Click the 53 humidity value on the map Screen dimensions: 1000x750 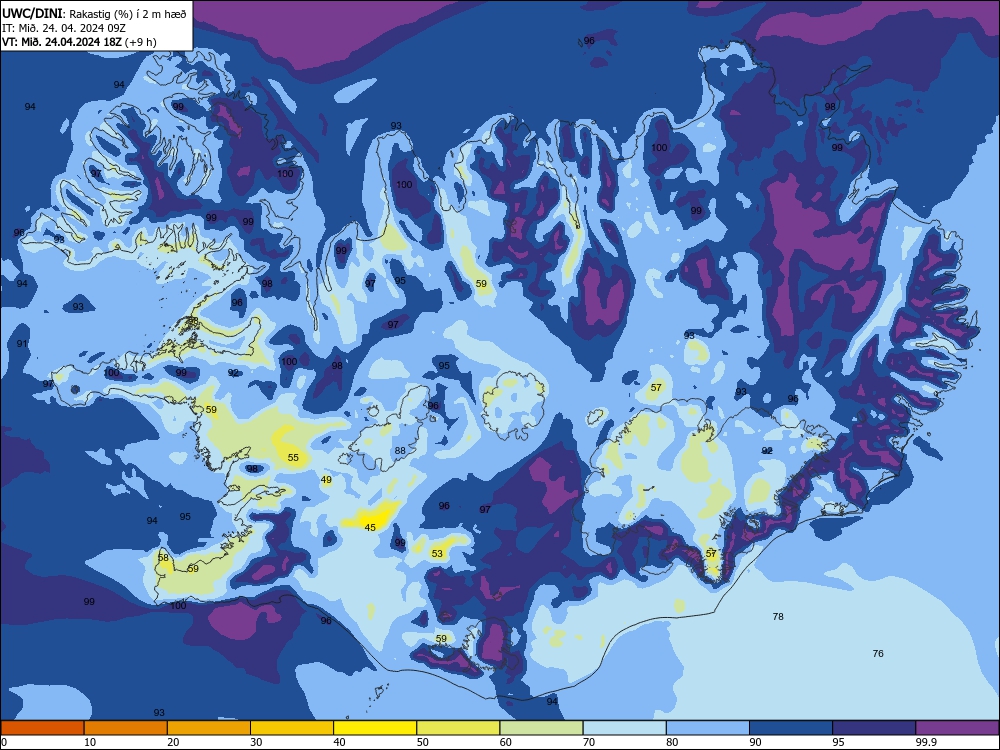[437, 554]
